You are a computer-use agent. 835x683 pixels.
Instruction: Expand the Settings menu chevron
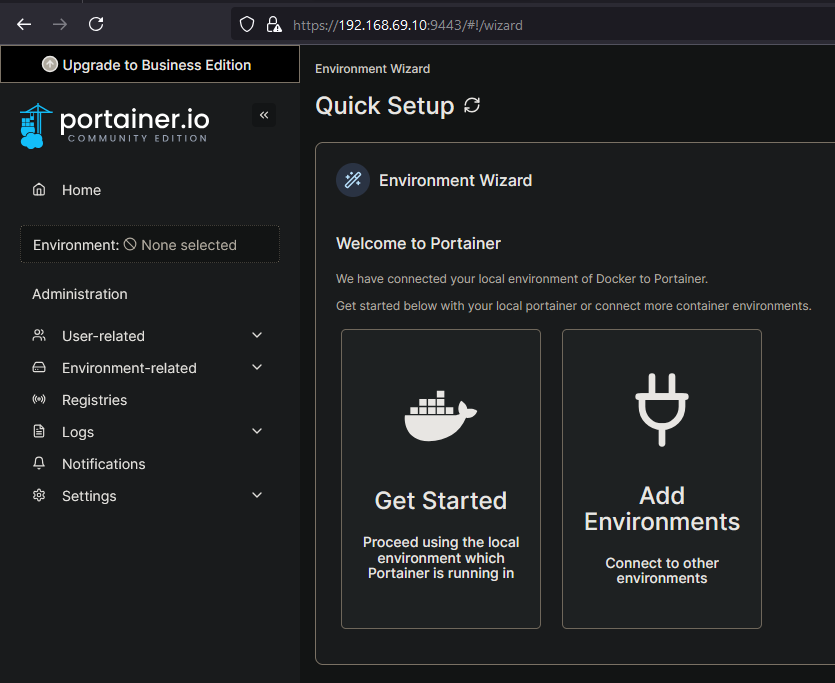coord(257,495)
